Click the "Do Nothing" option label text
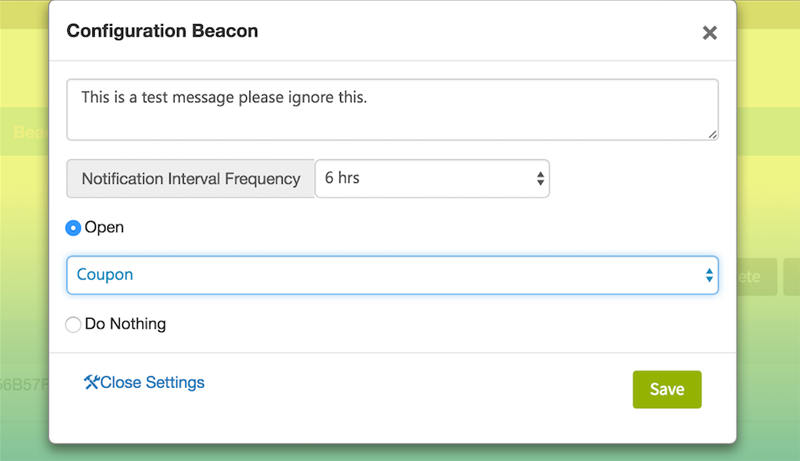800x461 pixels. [125, 324]
